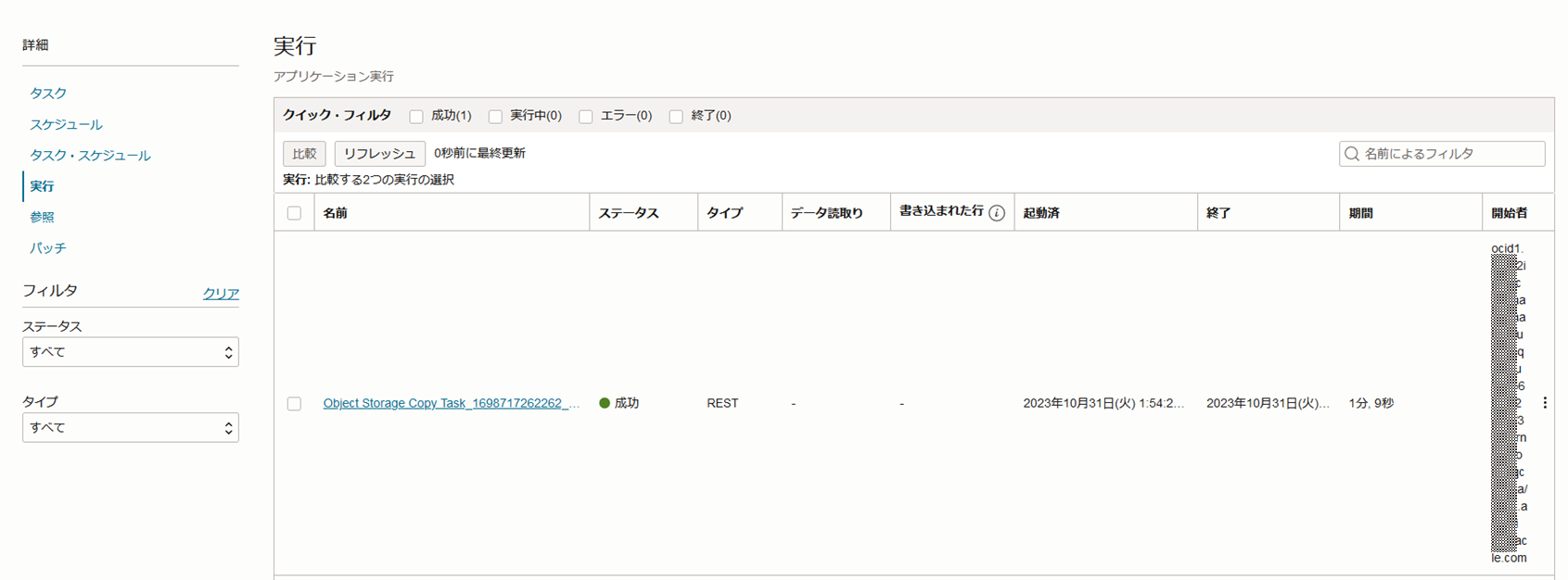The height and width of the screenshot is (580, 1568).
Task: Select the Object Storage Copy Task row checkbox
Action: pyautogui.click(x=294, y=404)
